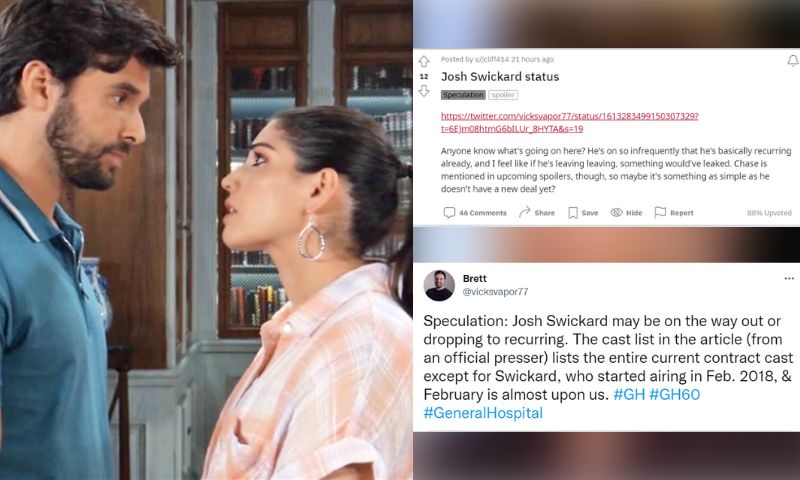
Task: Open the 46 Comments section
Action: click(475, 213)
